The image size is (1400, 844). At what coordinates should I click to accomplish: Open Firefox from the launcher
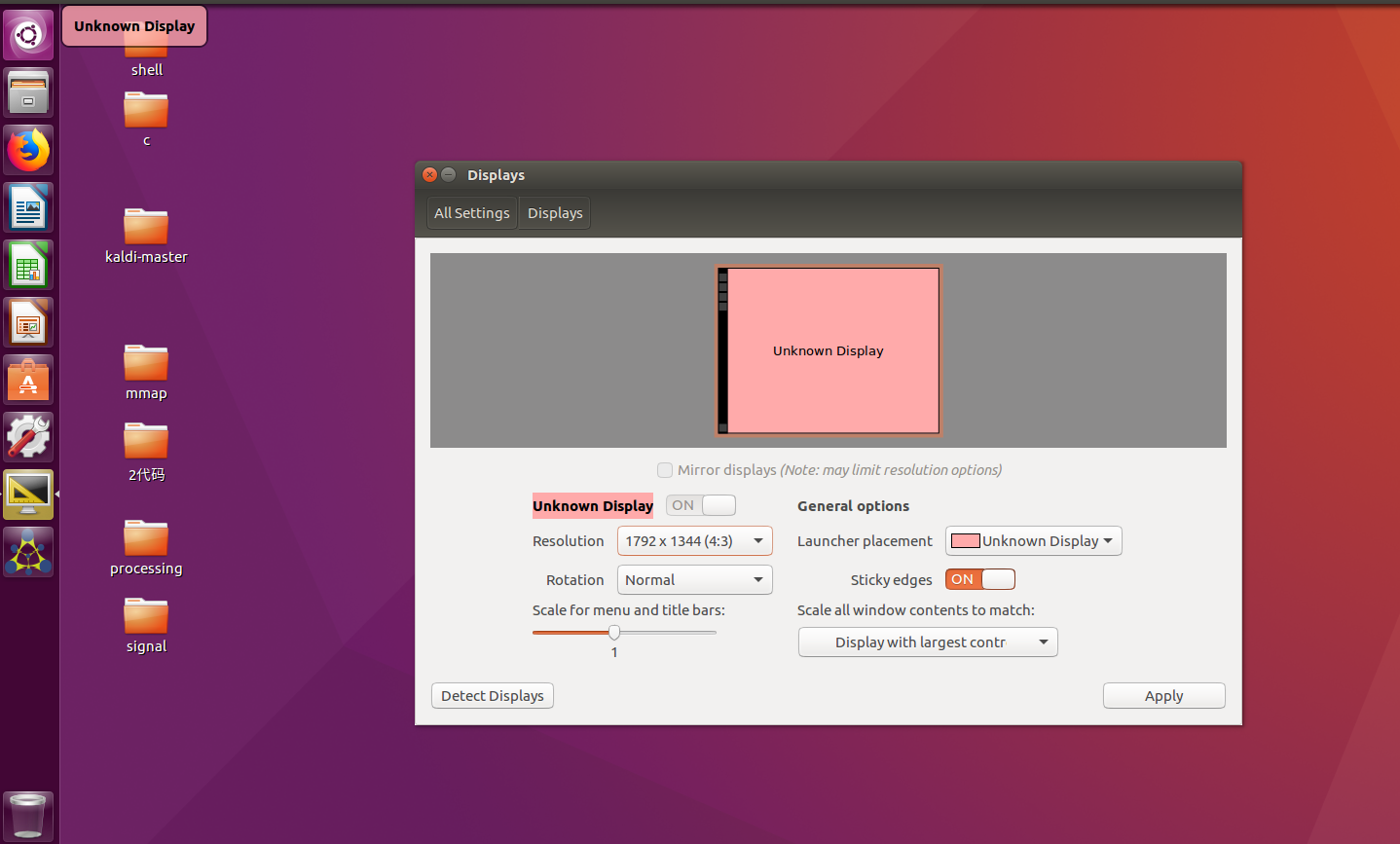(28, 149)
